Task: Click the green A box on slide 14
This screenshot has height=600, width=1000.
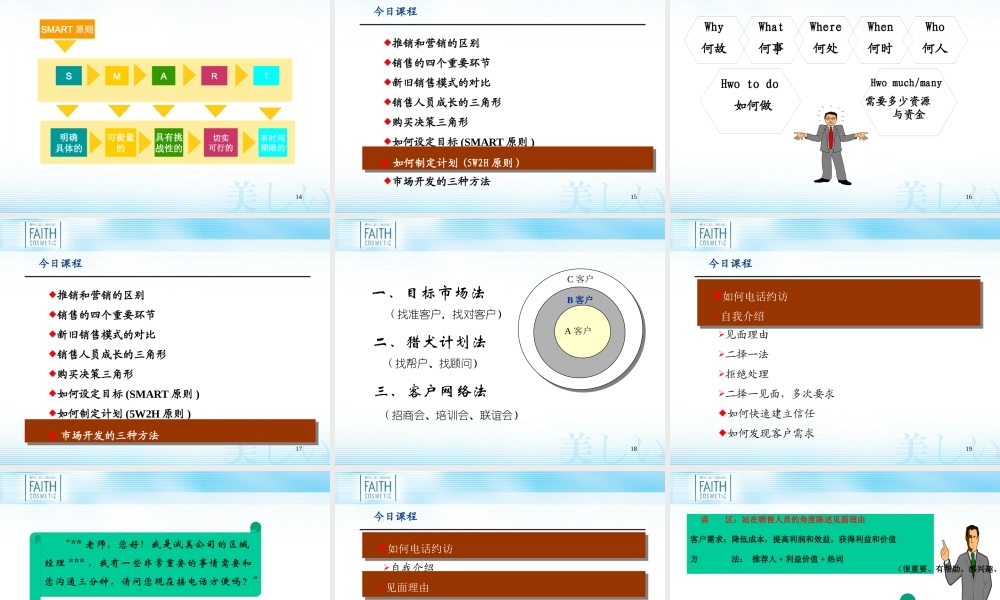Action: pyautogui.click(x=163, y=76)
